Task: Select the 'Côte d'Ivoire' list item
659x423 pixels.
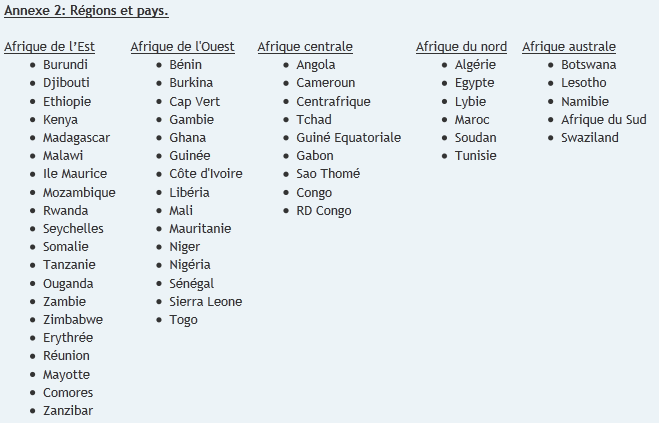Action: (206, 174)
